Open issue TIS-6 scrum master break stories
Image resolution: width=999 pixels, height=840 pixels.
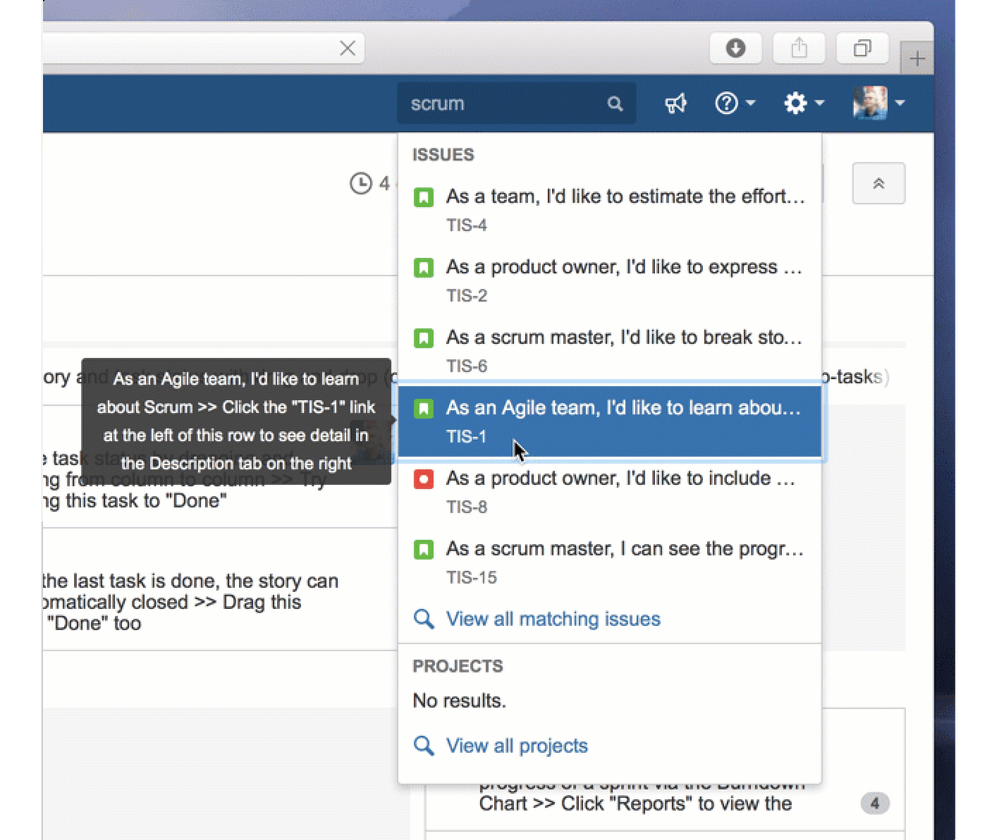(610, 351)
